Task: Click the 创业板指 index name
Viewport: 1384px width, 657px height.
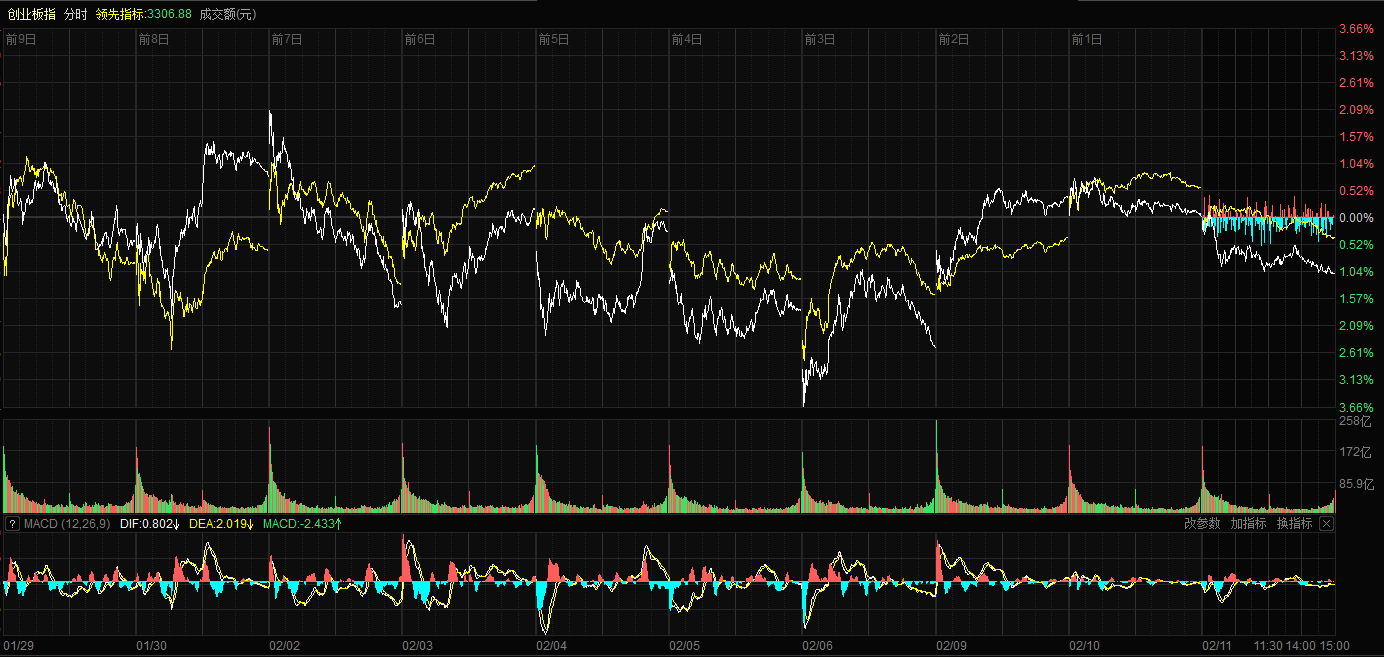Action: pyautogui.click(x=29, y=14)
